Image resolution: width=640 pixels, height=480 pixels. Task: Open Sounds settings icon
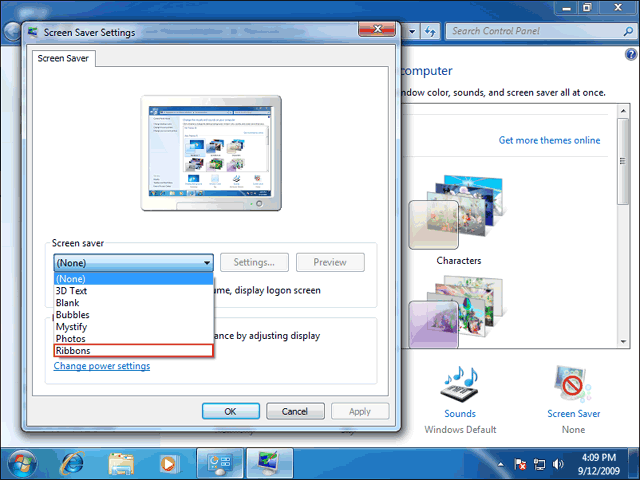coord(459,384)
